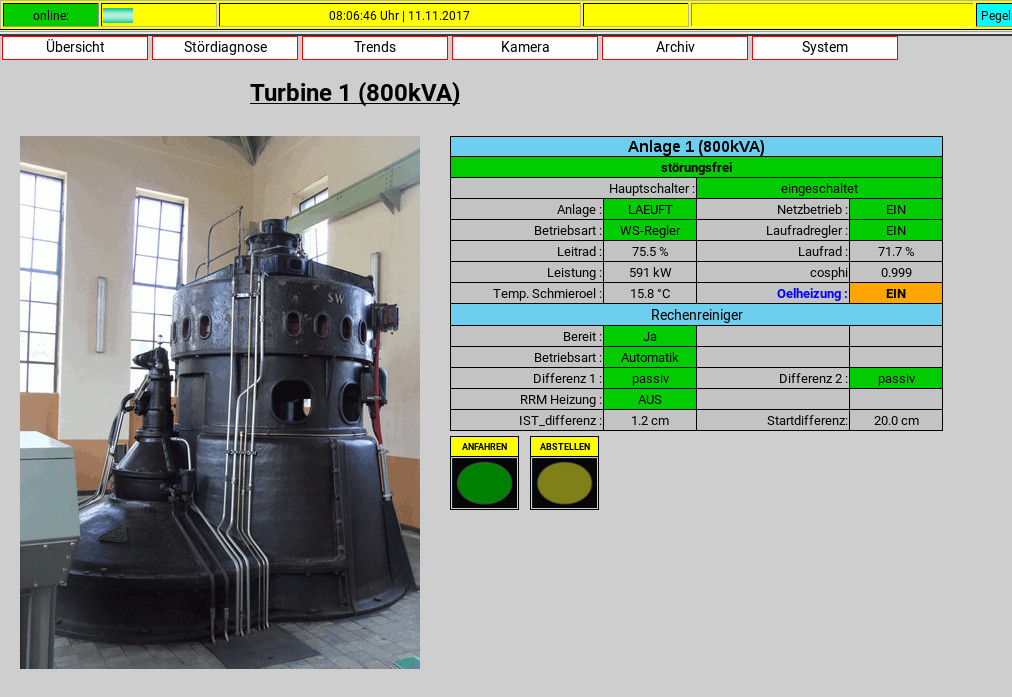Go to the Kamera tab

point(525,47)
